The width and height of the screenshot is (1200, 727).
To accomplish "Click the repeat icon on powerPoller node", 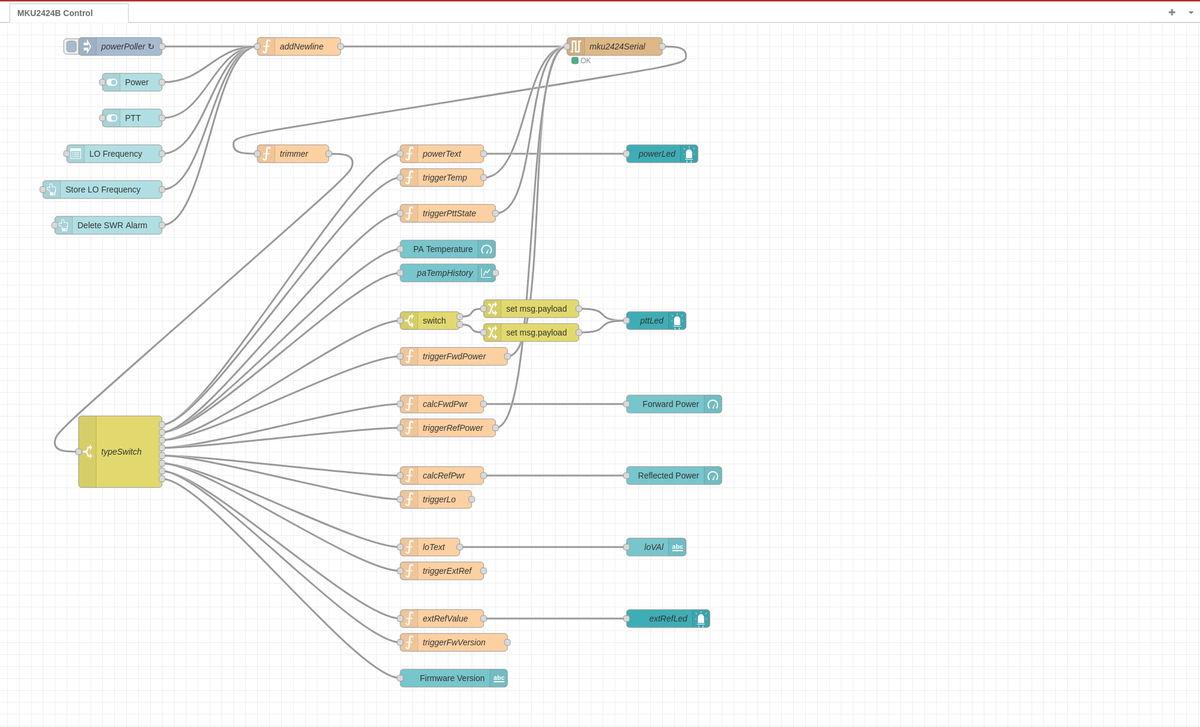I will point(151,46).
